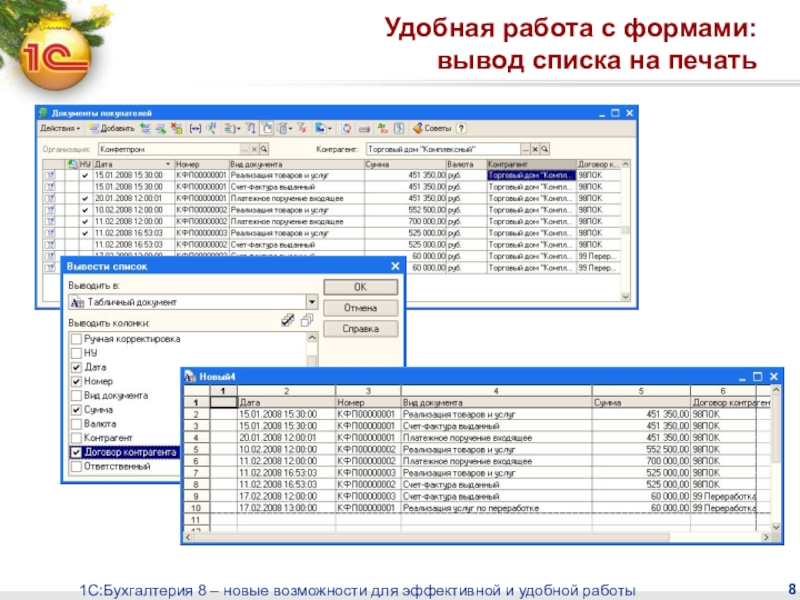Enable the Ручная корректировка checkbox

click(76, 339)
